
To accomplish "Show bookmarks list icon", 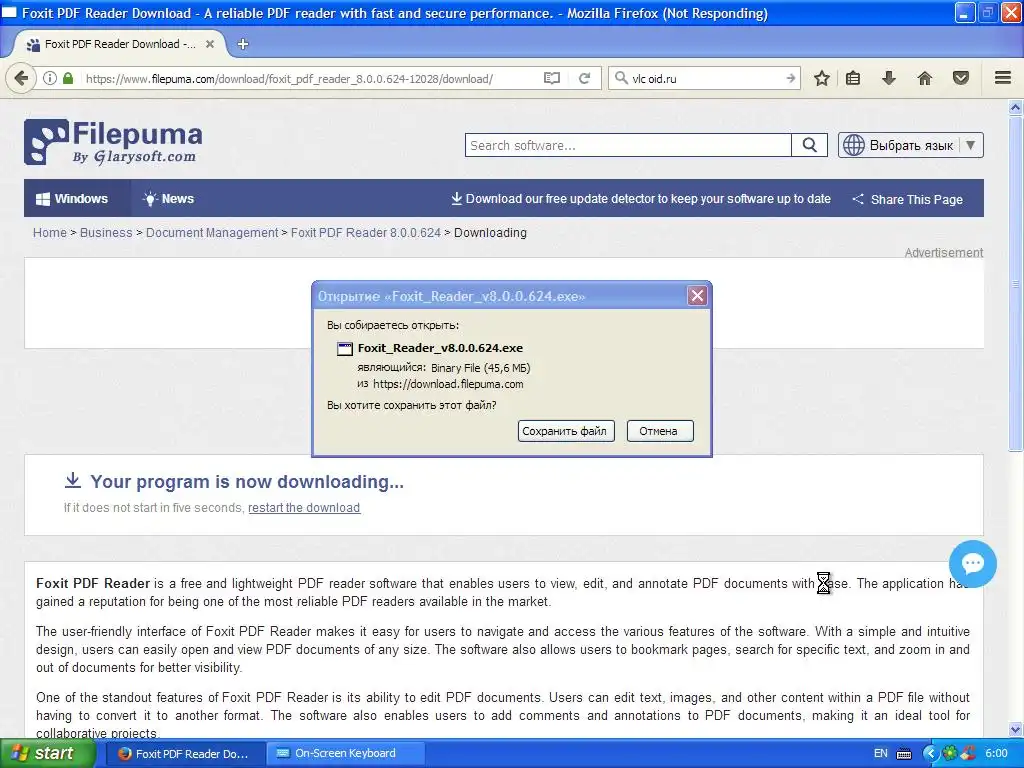I will point(853,78).
